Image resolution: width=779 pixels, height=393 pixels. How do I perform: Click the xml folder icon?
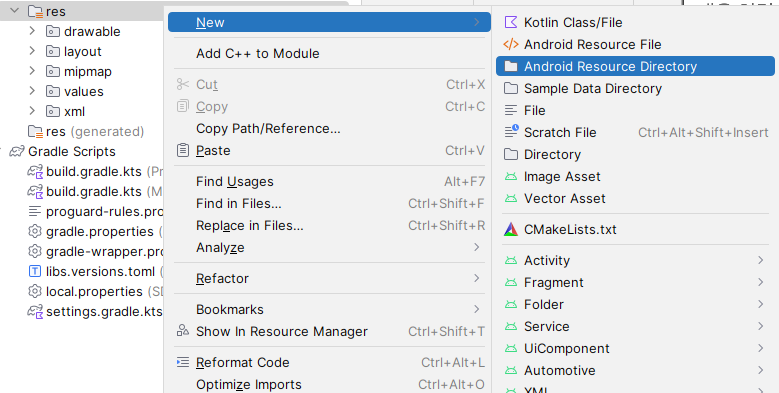53,111
